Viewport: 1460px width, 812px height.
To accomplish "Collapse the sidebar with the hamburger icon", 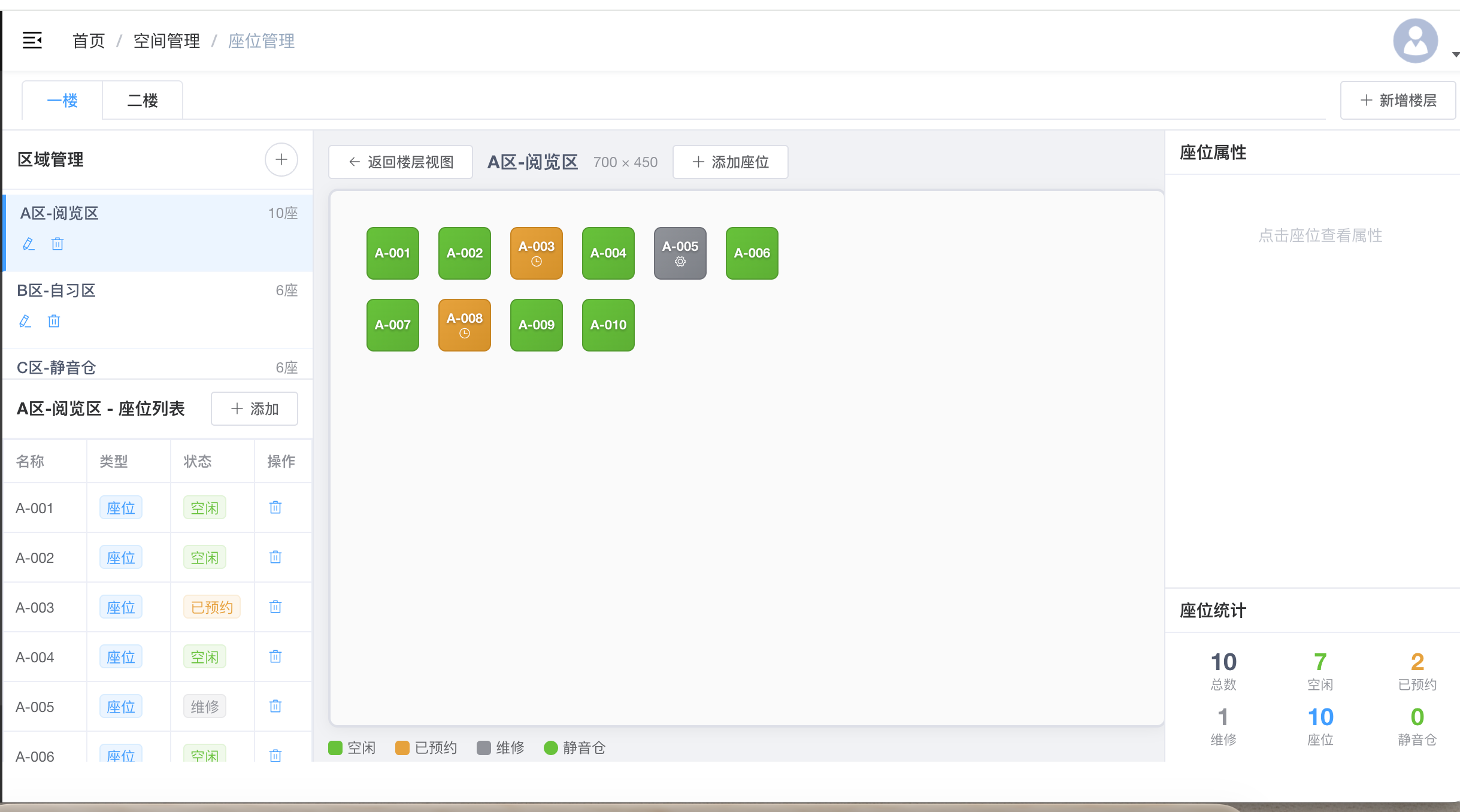I will click(32, 41).
